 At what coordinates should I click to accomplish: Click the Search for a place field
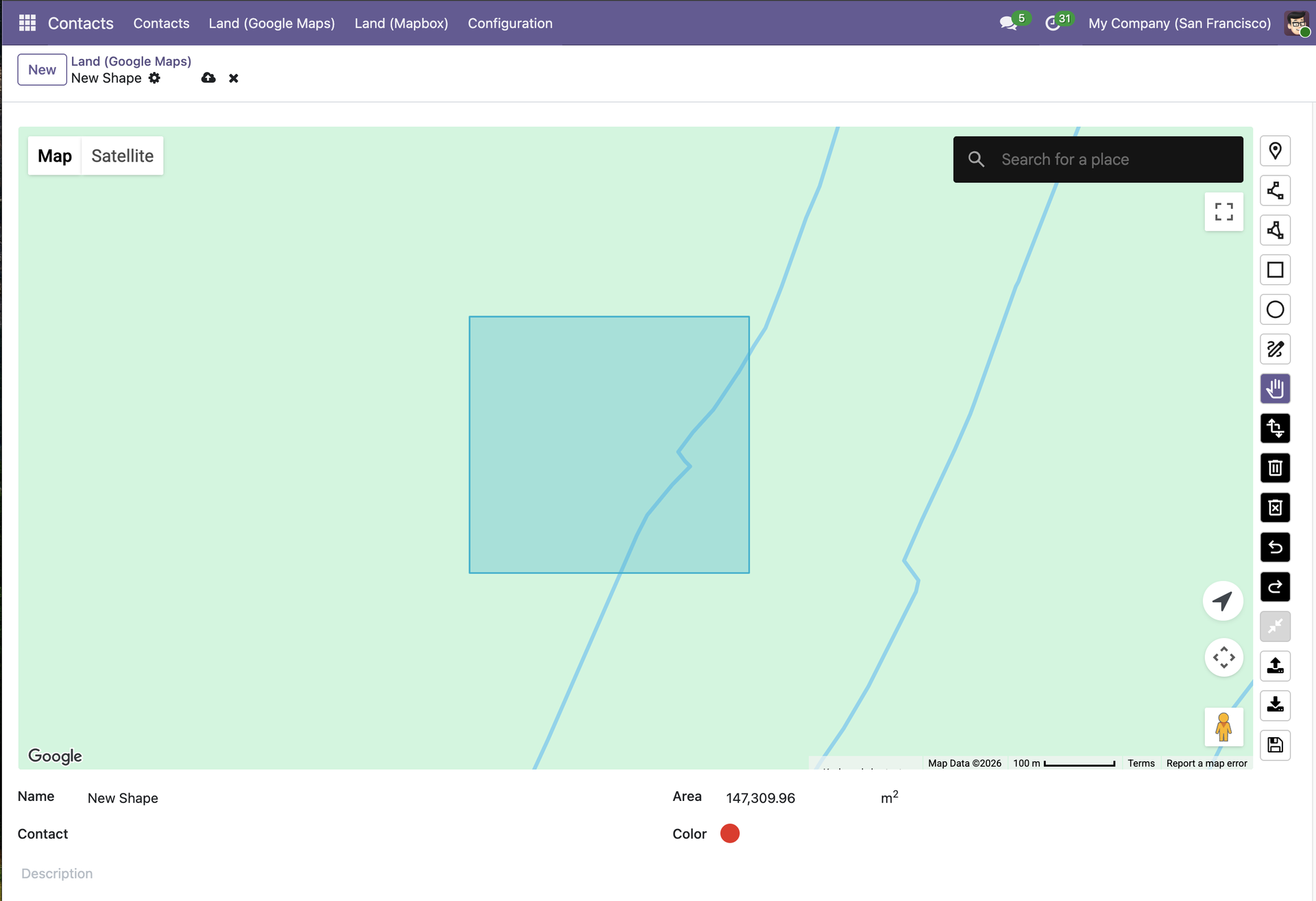(x=1098, y=160)
